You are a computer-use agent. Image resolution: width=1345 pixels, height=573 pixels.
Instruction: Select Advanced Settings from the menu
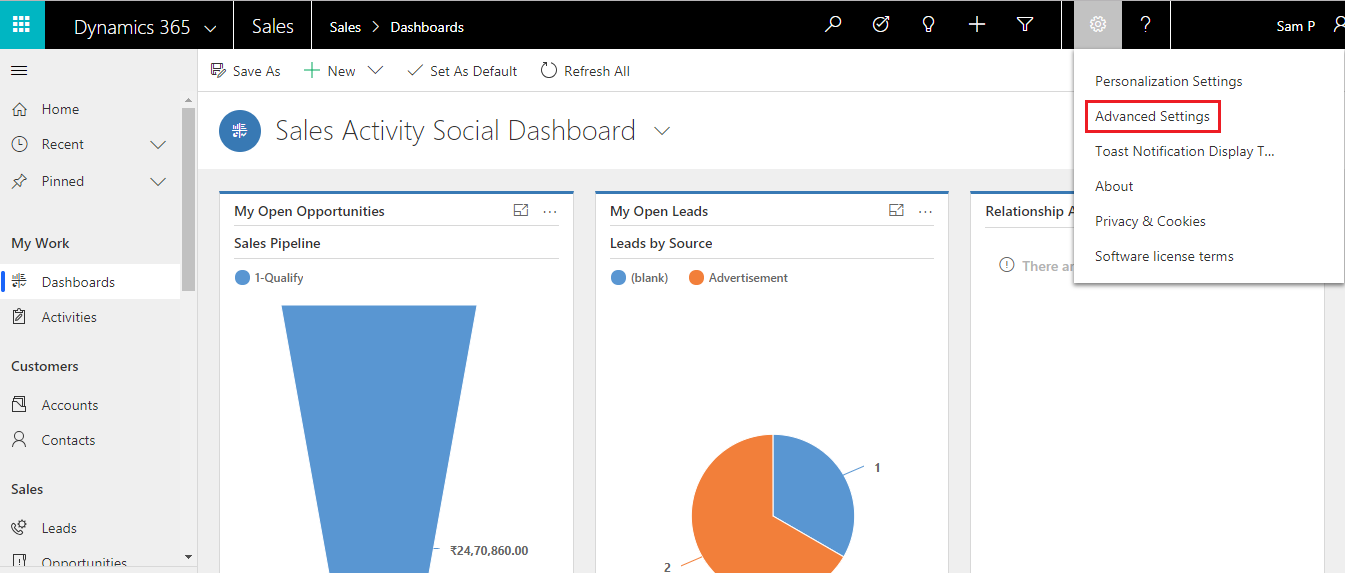(1152, 116)
